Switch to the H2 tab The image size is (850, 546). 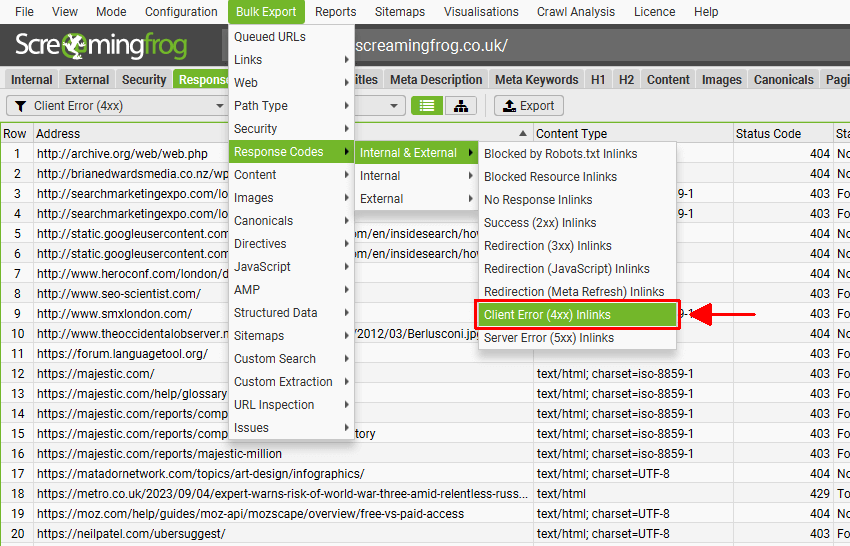(626, 80)
